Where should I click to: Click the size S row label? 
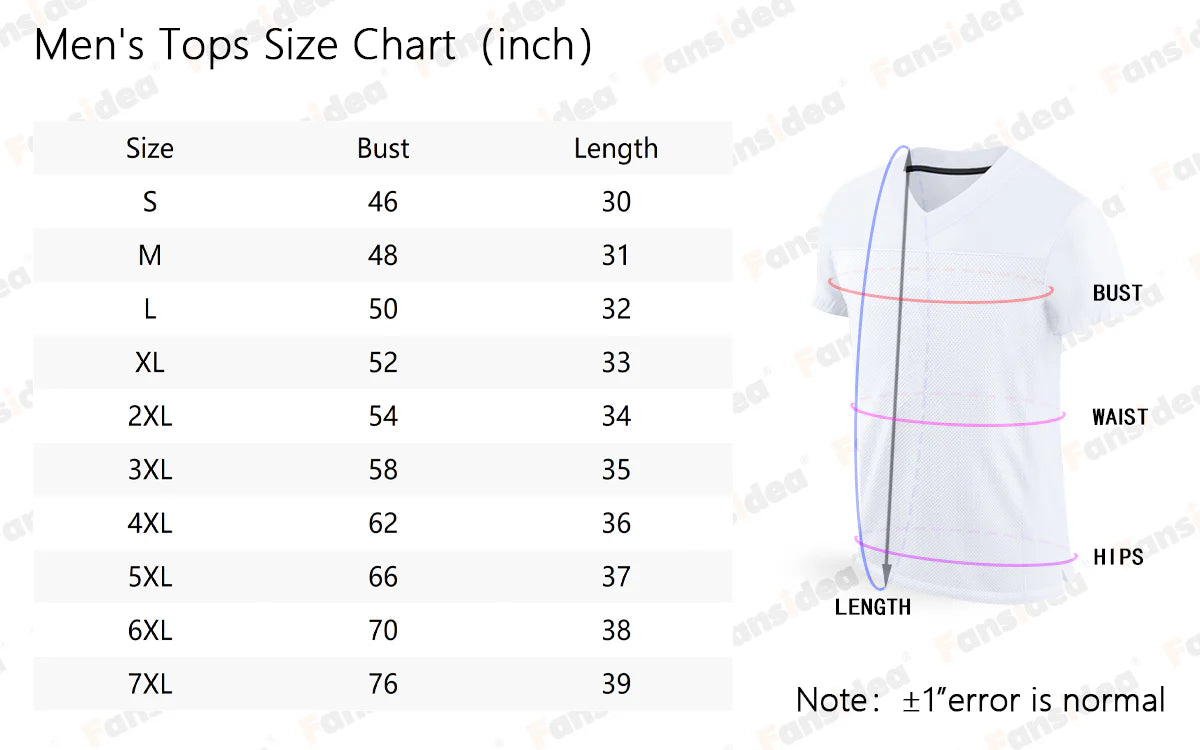pos(150,202)
